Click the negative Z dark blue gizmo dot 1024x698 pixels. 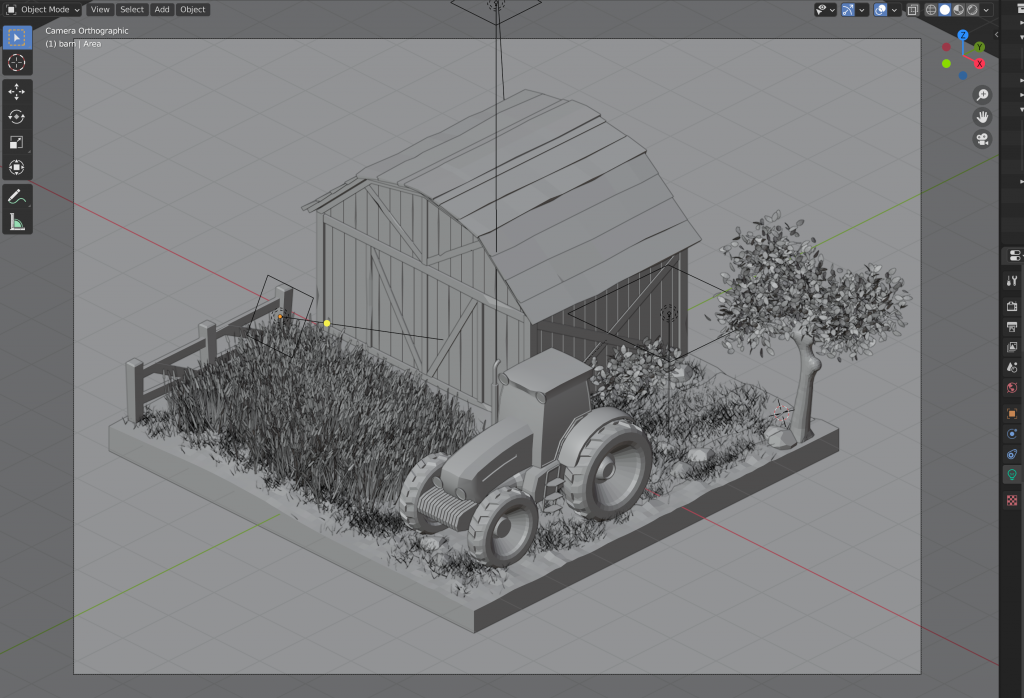[963, 76]
